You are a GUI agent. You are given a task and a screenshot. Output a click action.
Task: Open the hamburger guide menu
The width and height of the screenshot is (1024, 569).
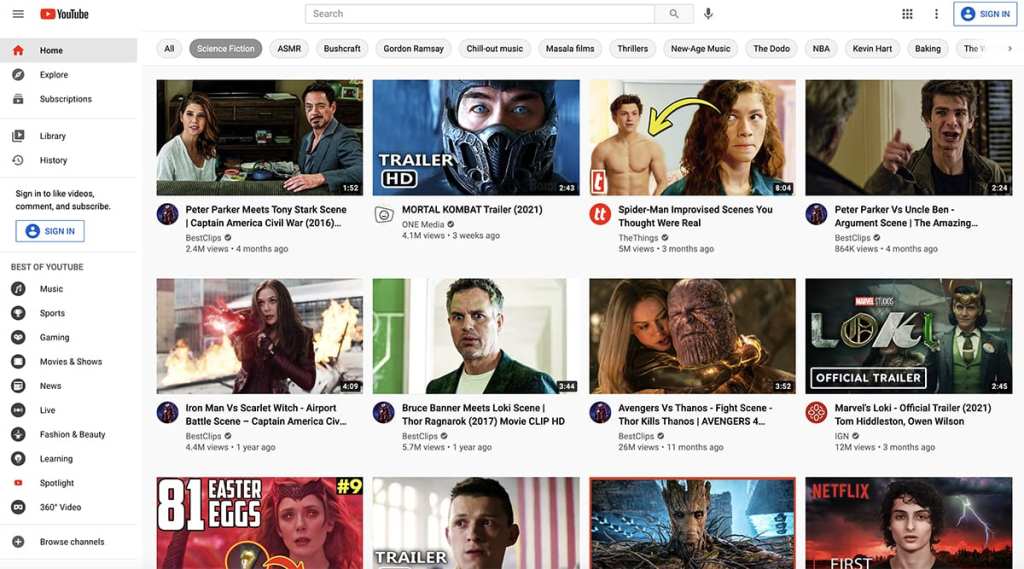(18, 14)
